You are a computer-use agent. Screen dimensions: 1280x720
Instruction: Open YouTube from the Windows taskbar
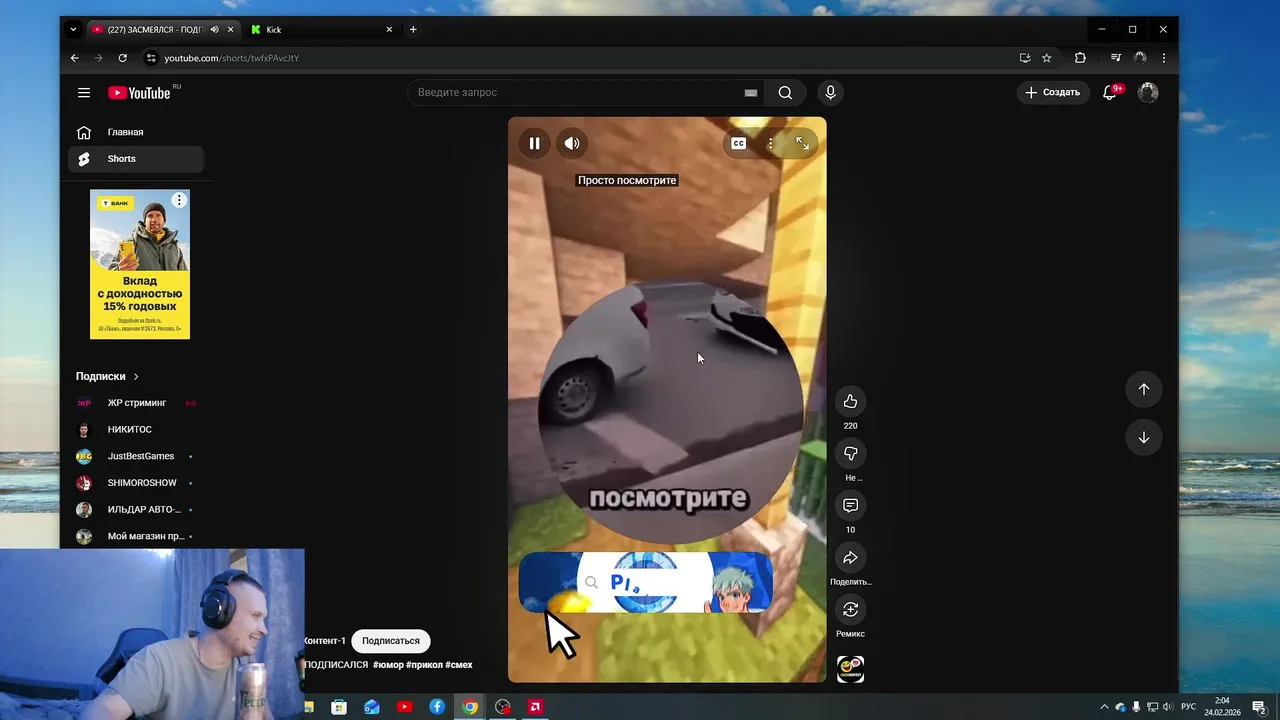(404, 707)
